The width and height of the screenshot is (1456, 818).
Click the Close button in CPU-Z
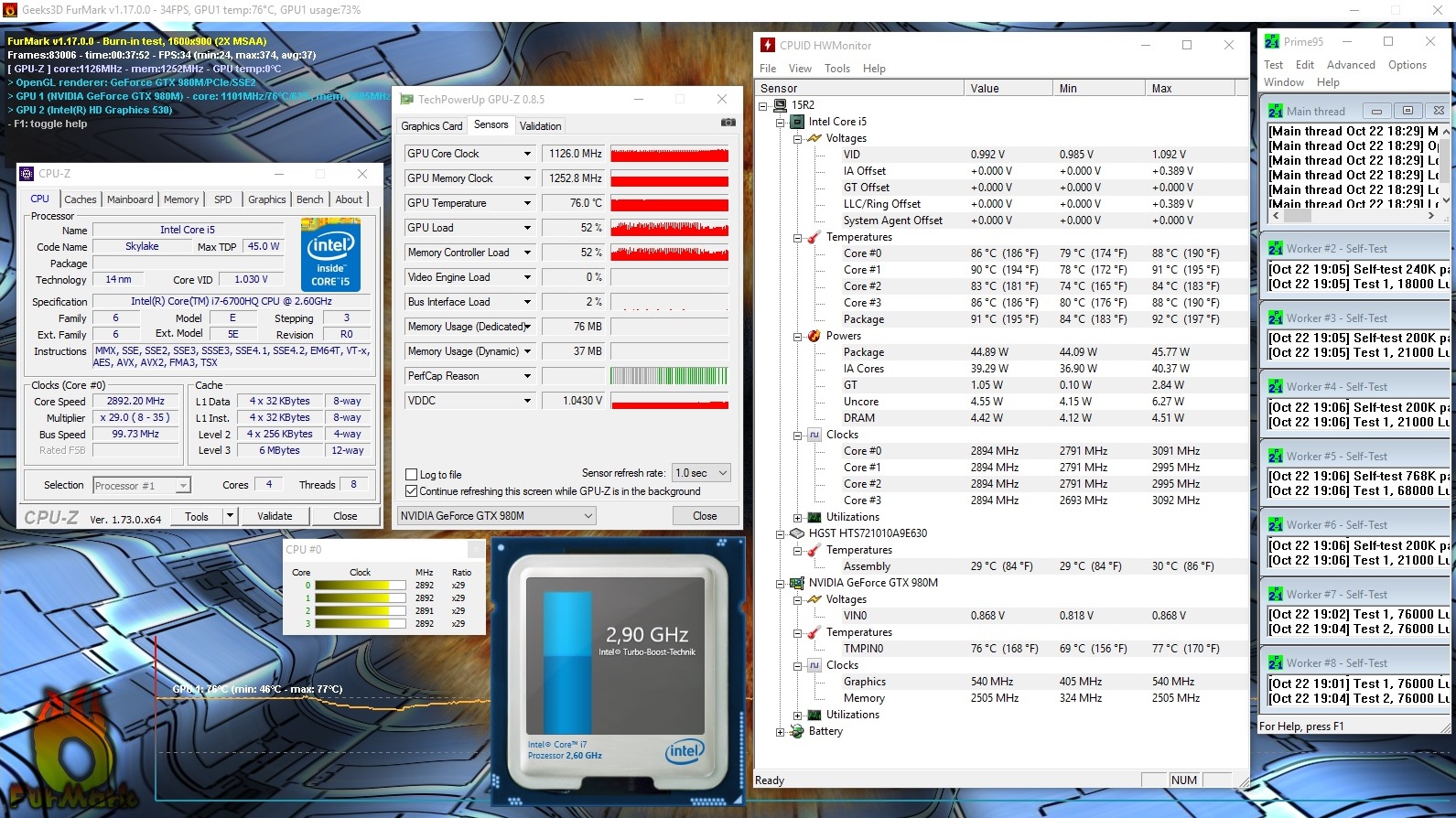pyautogui.click(x=345, y=516)
